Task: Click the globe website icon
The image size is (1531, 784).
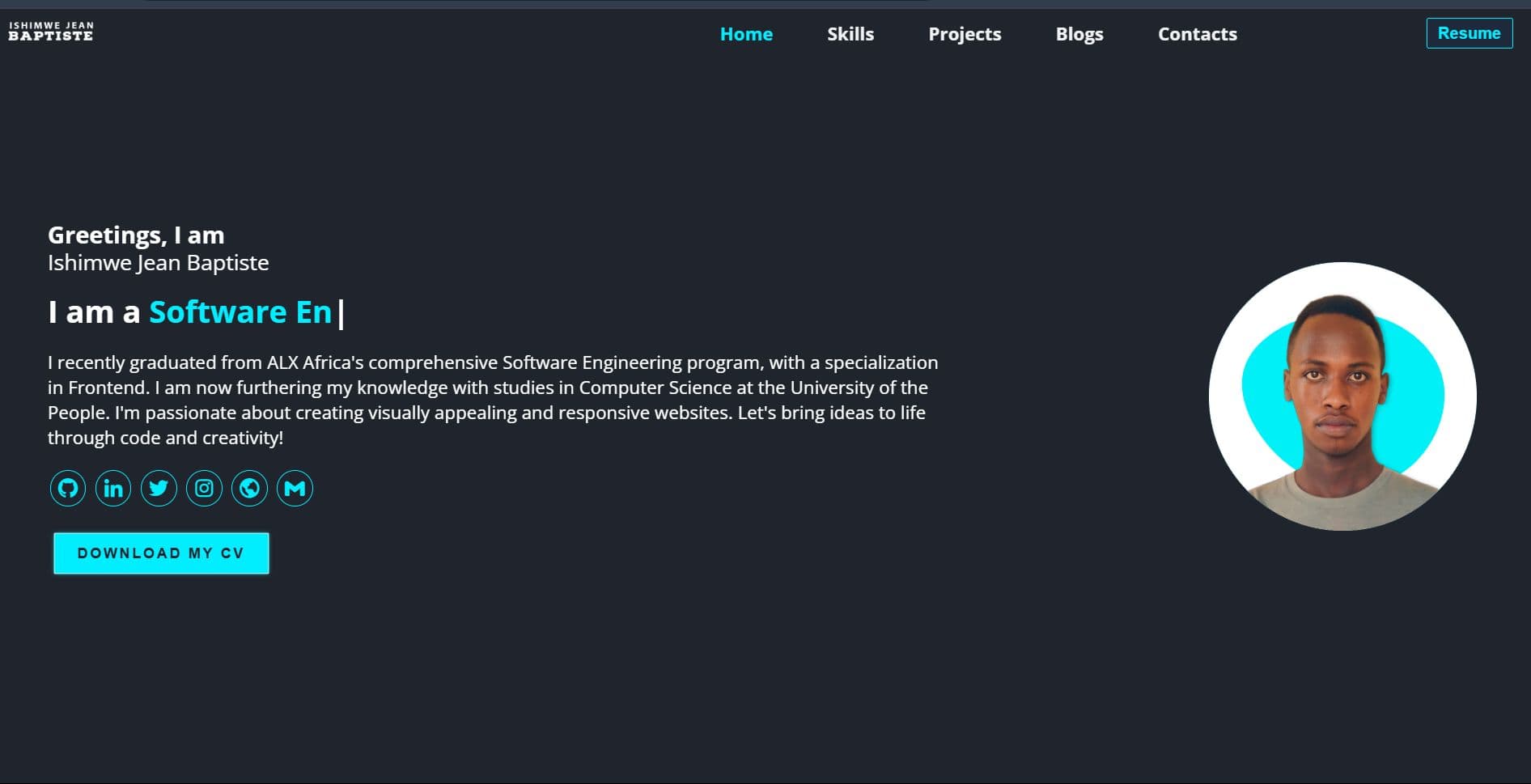Action: [249, 488]
